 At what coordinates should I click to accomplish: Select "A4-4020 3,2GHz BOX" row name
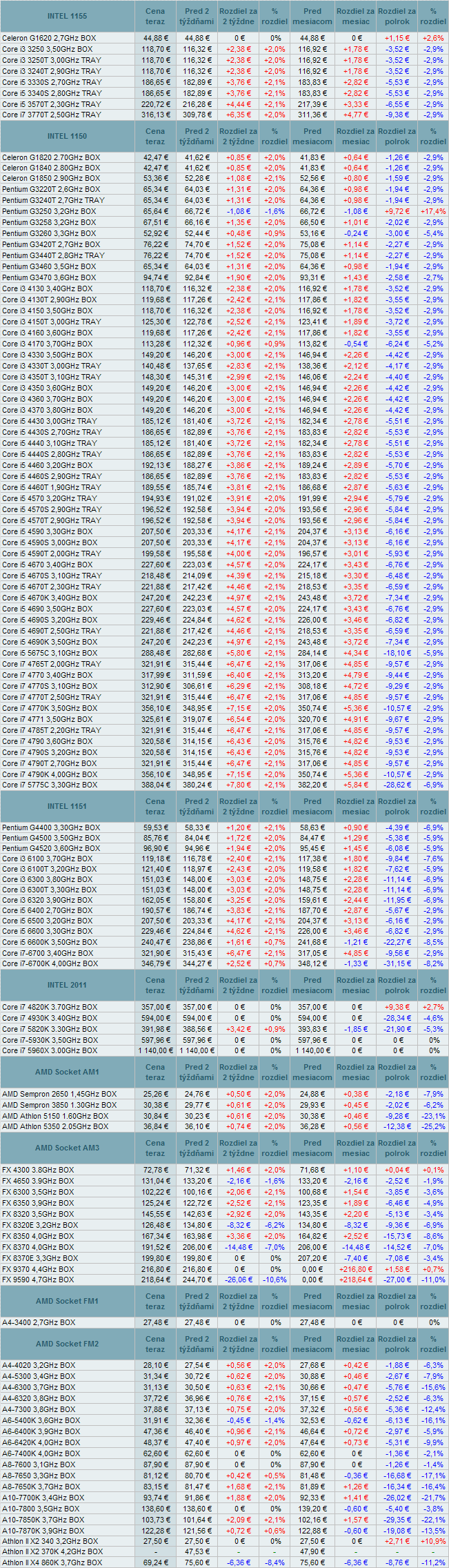click(39, 1365)
